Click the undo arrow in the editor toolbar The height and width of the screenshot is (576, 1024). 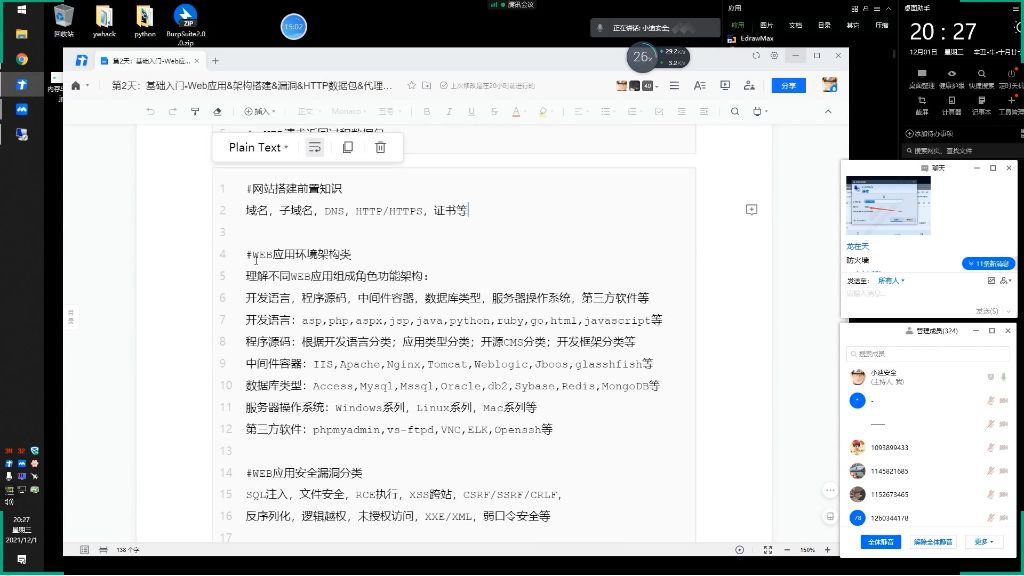pyautogui.click(x=151, y=112)
